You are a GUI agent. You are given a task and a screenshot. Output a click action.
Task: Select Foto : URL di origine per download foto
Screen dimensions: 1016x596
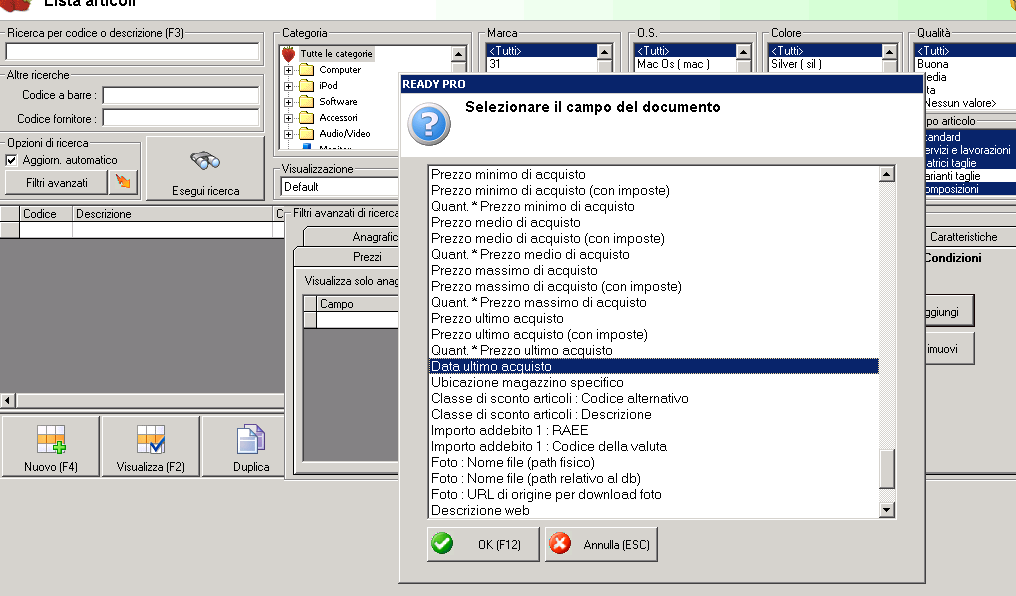tap(654, 494)
